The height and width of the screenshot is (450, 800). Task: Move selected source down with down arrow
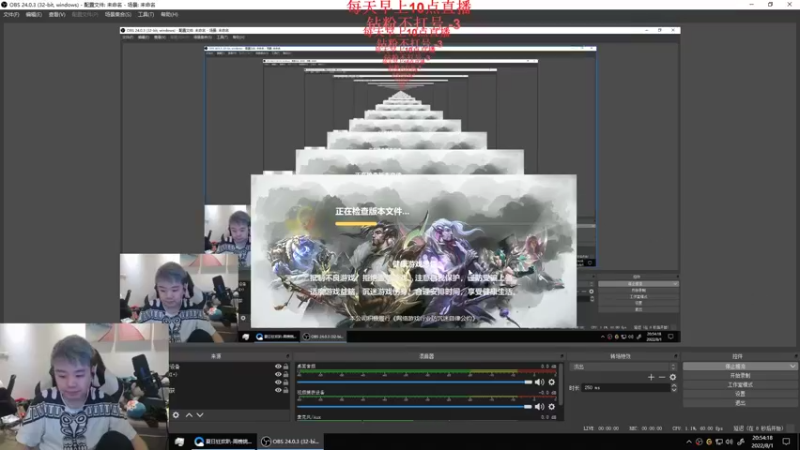tap(200, 415)
